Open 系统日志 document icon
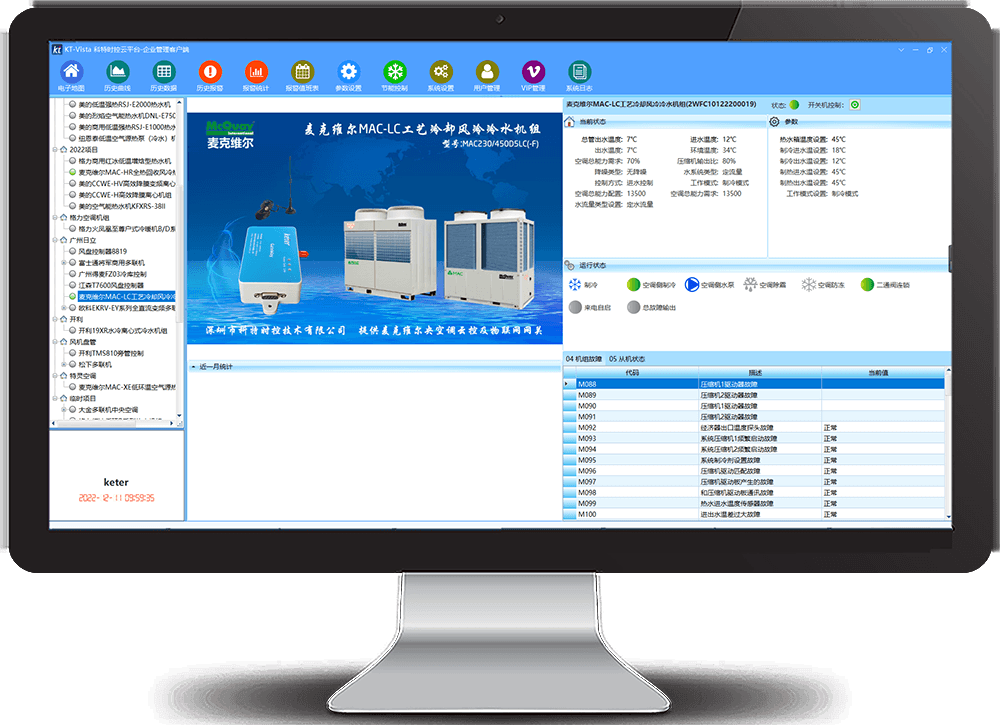 [x=579, y=71]
